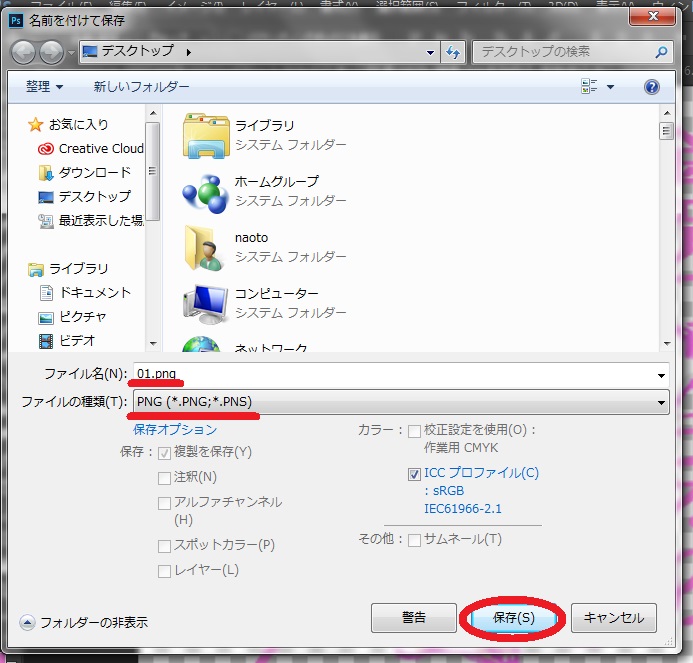The image size is (693, 663).
Task: Open the blue help question mark
Action: click(651, 87)
